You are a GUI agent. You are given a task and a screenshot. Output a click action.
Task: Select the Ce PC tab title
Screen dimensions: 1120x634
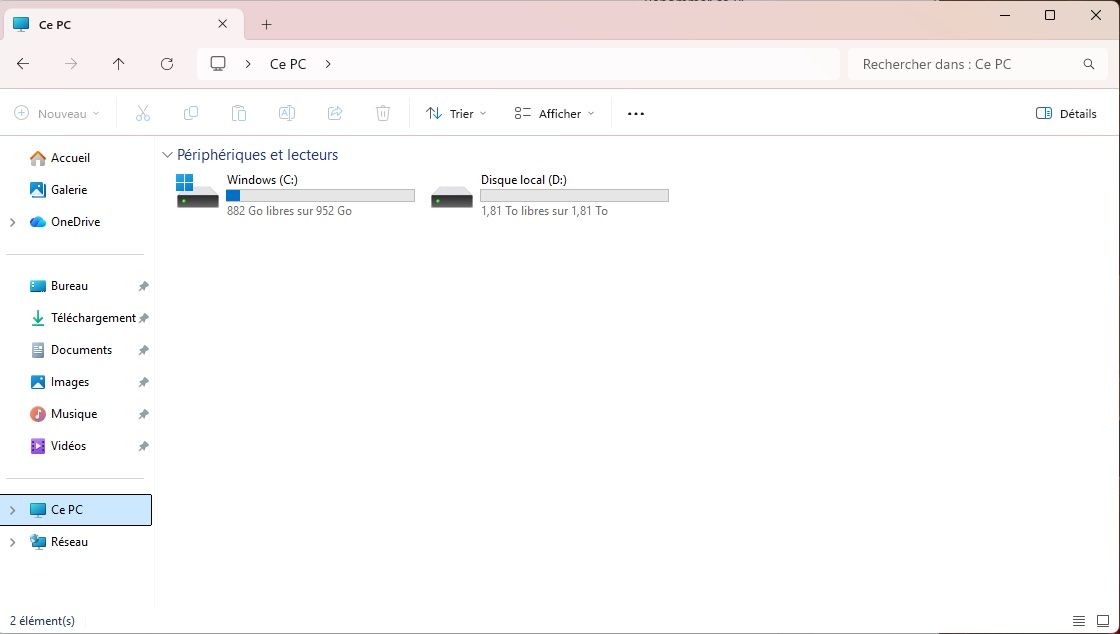pyautogui.click(x=55, y=25)
